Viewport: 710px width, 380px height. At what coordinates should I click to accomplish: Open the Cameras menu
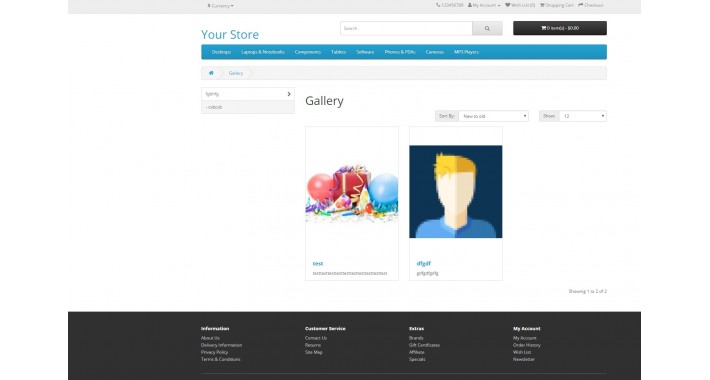click(435, 52)
